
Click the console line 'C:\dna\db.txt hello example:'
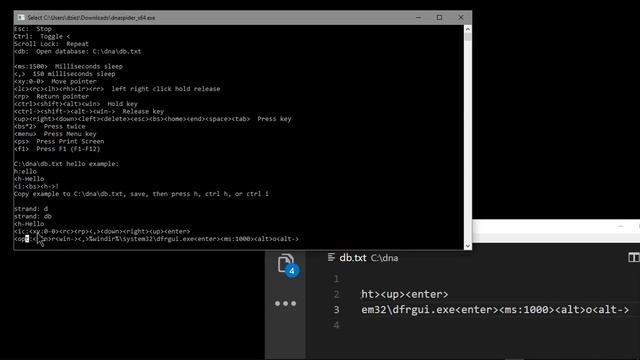pos(66,164)
